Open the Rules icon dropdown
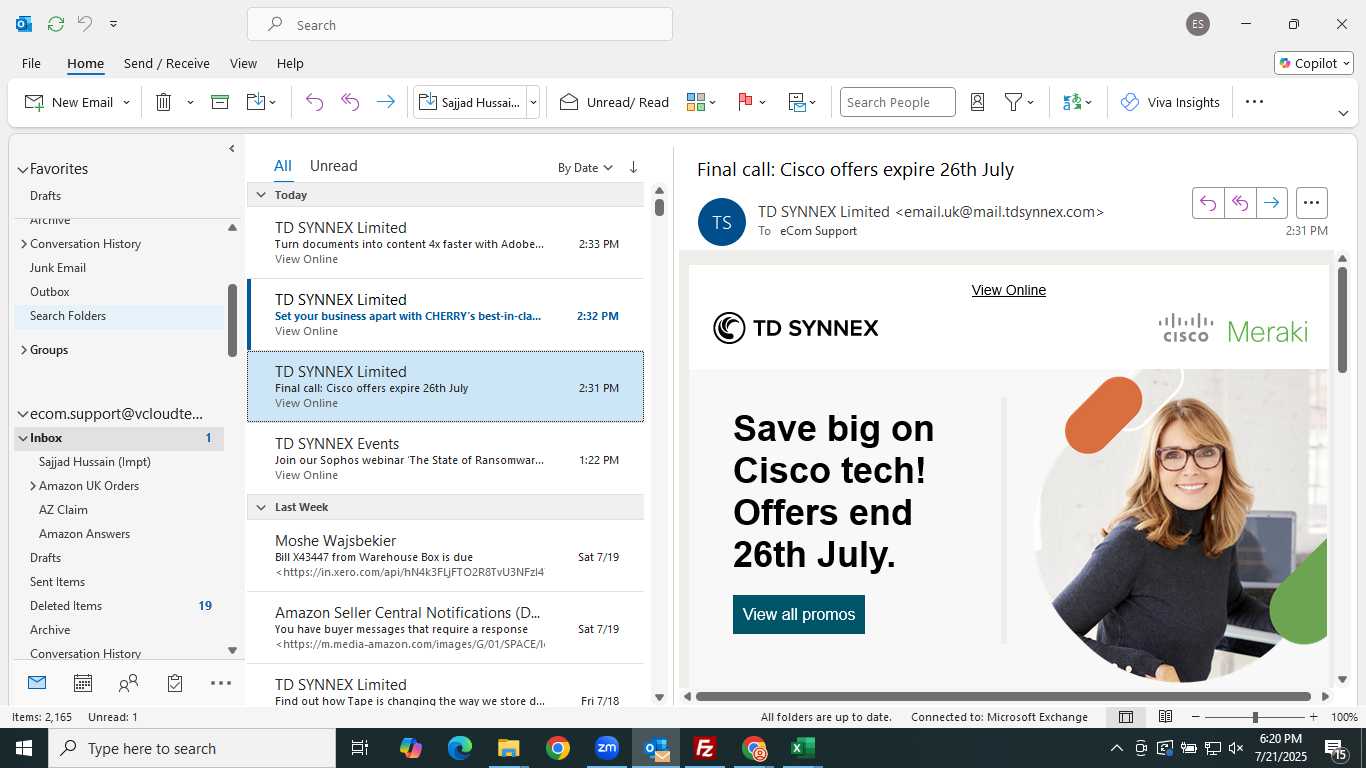This screenshot has width=1366, height=768. [x=802, y=102]
